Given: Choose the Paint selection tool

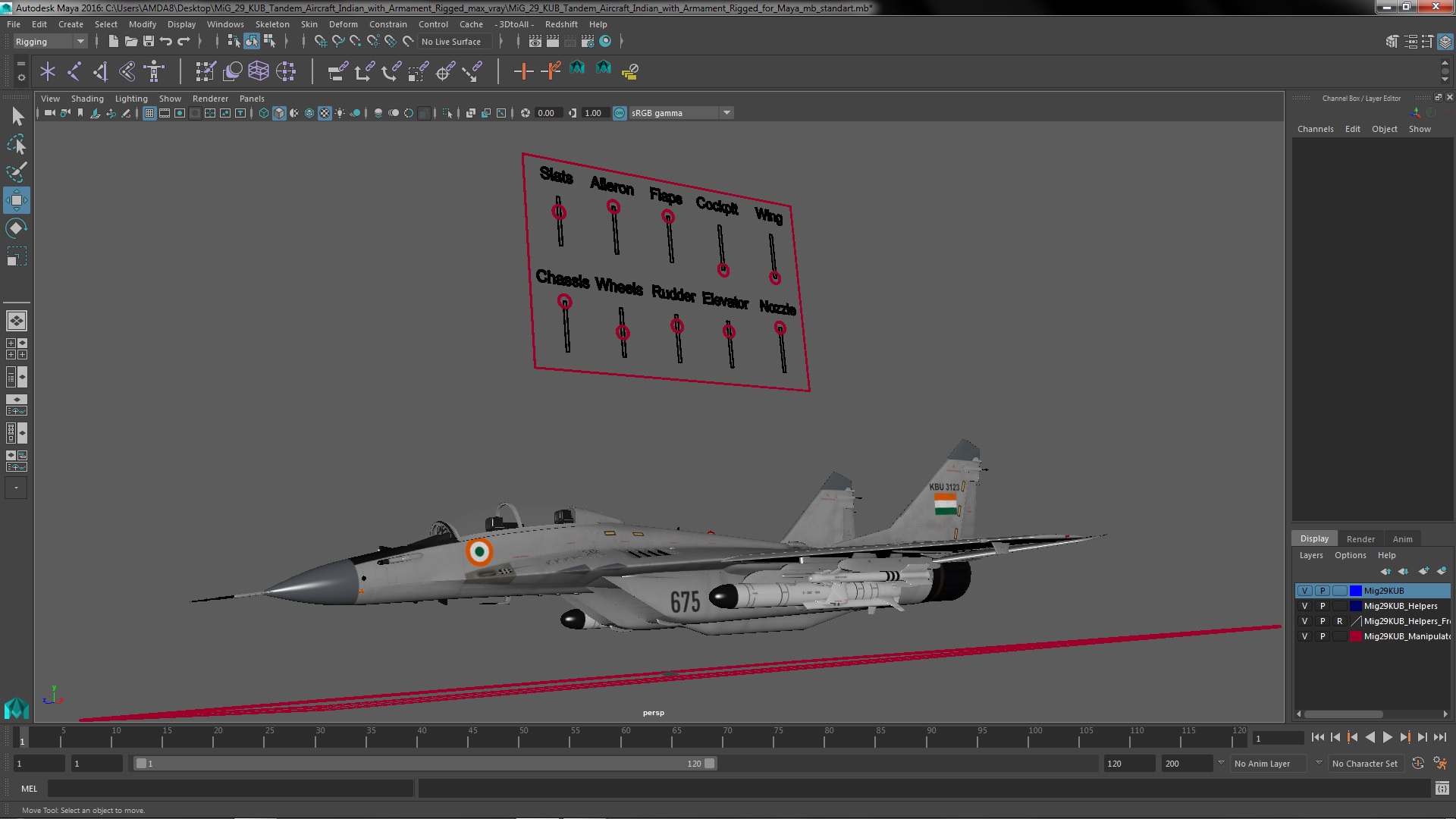Looking at the screenshot, I should 17,172.
